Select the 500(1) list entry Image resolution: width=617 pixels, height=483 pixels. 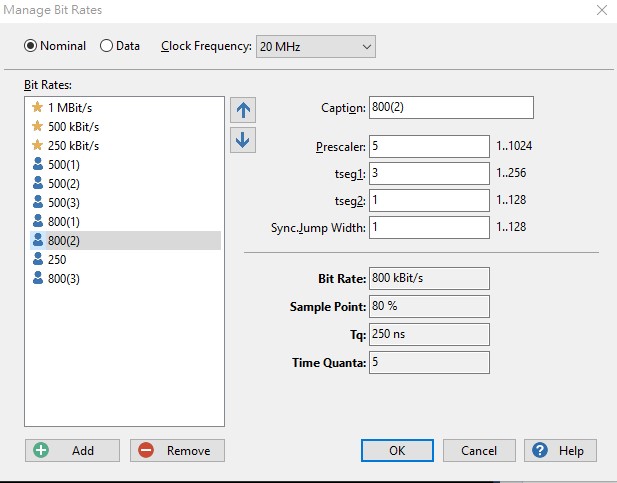[x=125, y=165]
